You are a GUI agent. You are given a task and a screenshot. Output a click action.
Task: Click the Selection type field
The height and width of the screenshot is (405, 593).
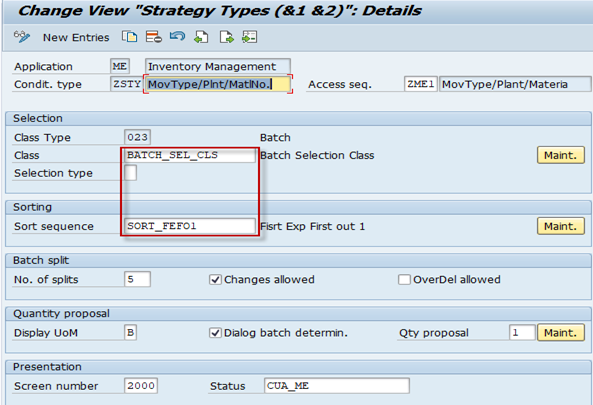click(130, 173)
